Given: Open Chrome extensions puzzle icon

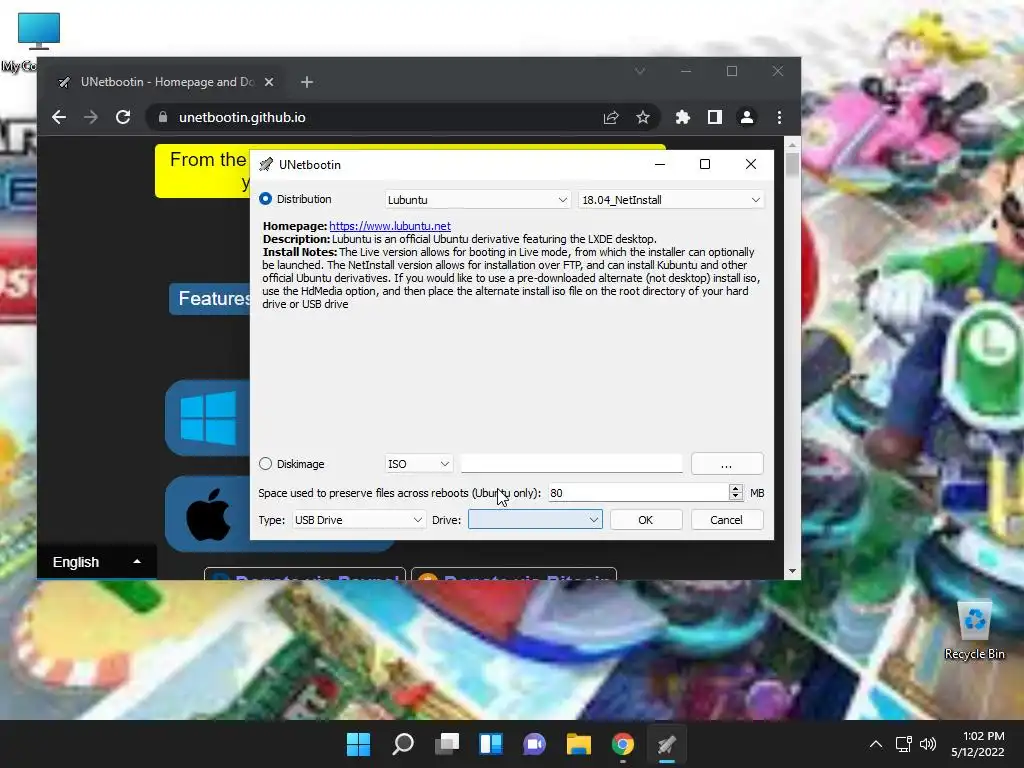Looking at the screenshot, I should tap(682, 117).
